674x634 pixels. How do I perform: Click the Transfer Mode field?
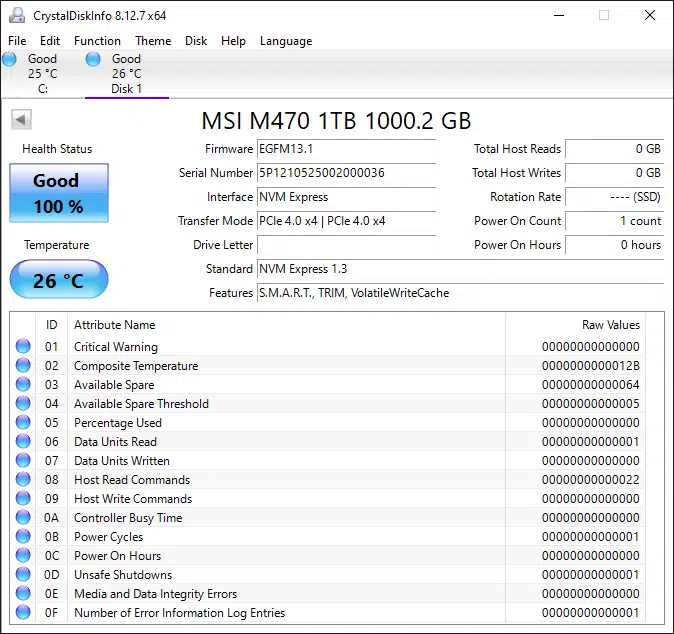coord(346,221)
